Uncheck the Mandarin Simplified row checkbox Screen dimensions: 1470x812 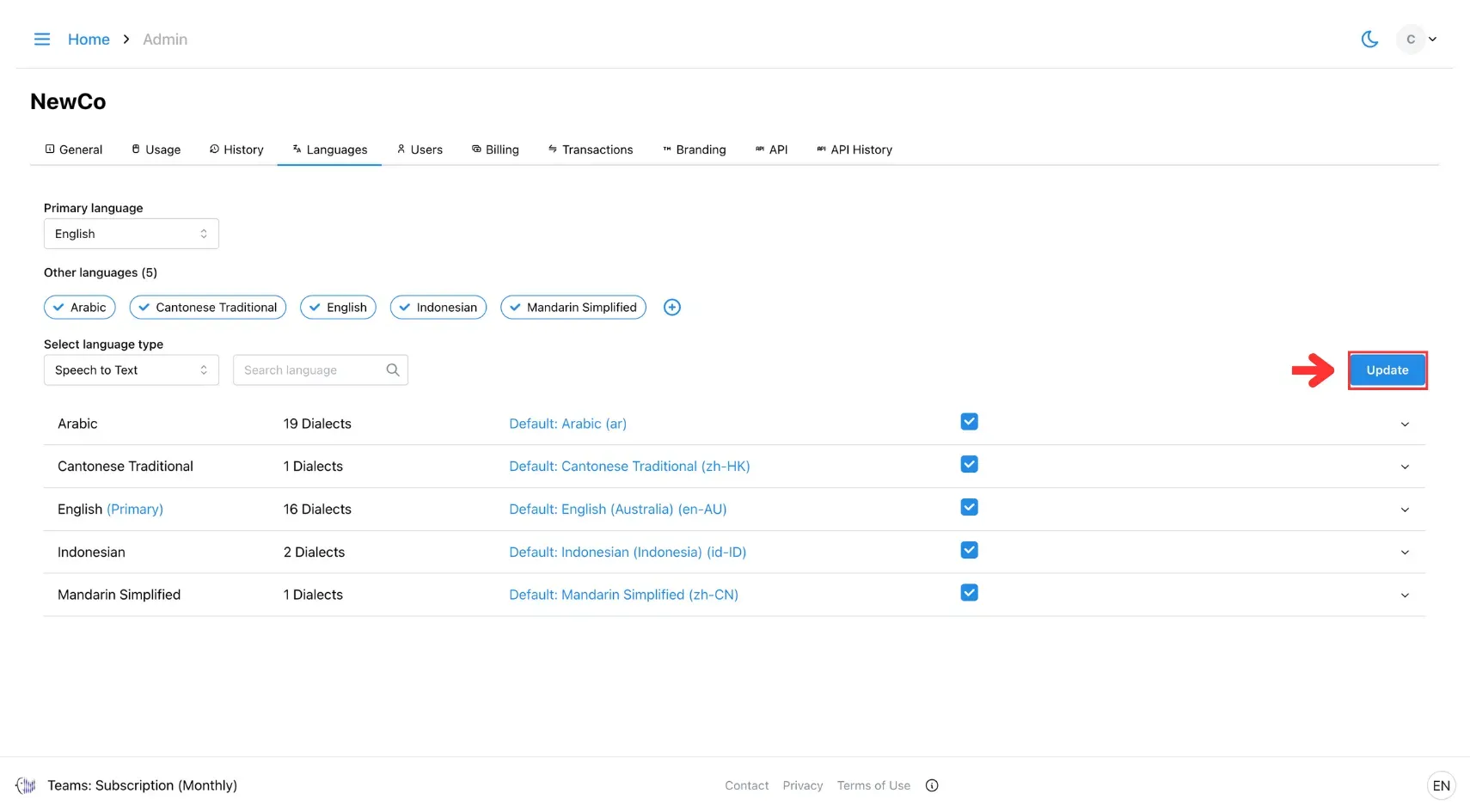(x=969, y=593)
